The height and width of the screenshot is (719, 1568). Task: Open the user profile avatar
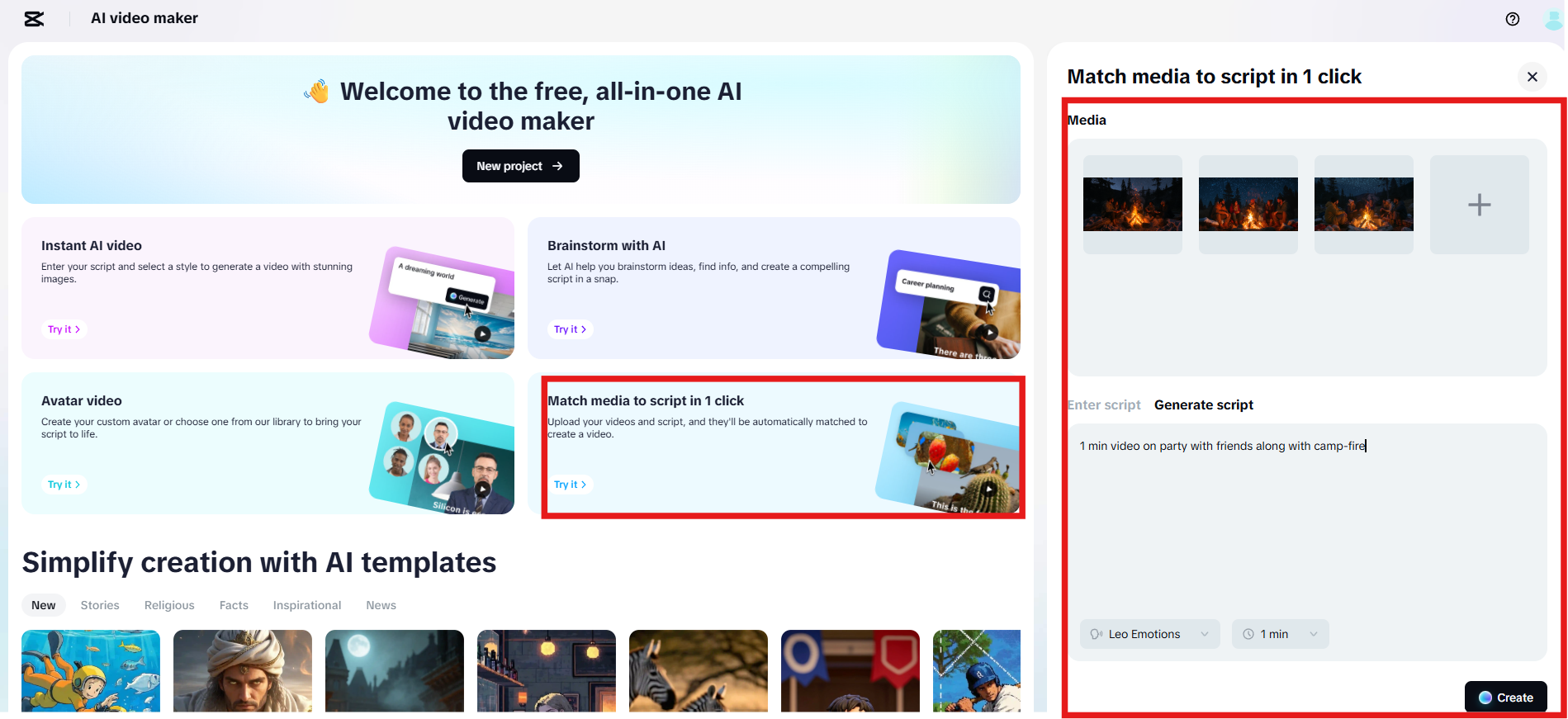pos(1554,19)
